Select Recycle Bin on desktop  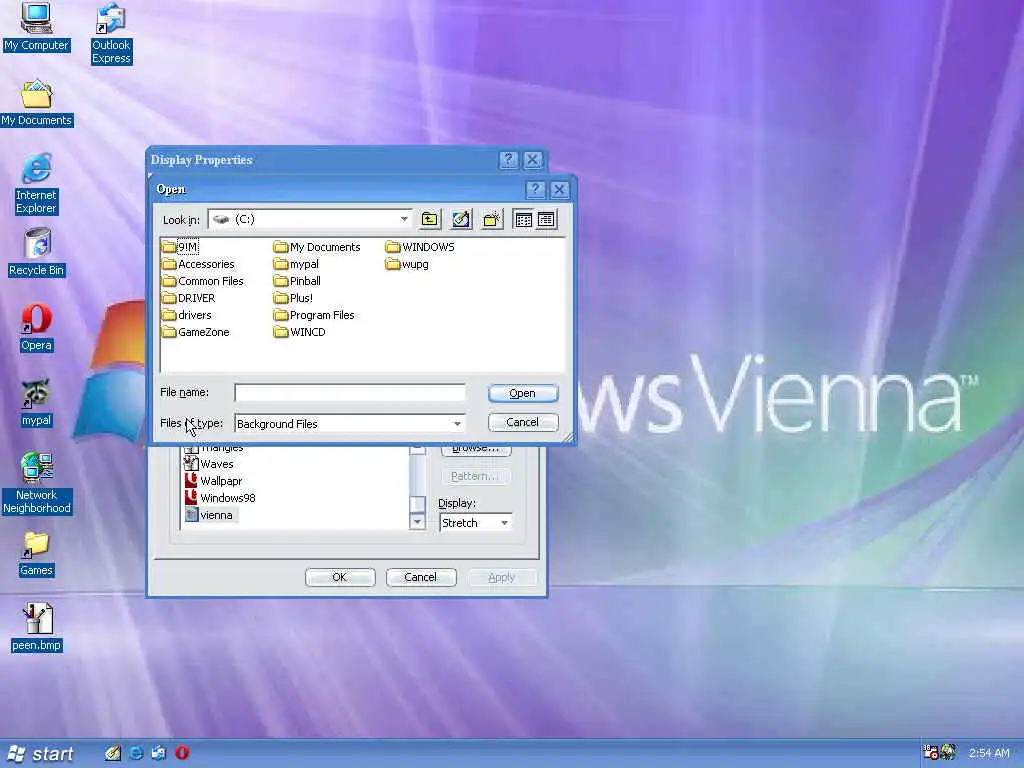[x=37, y=252]
